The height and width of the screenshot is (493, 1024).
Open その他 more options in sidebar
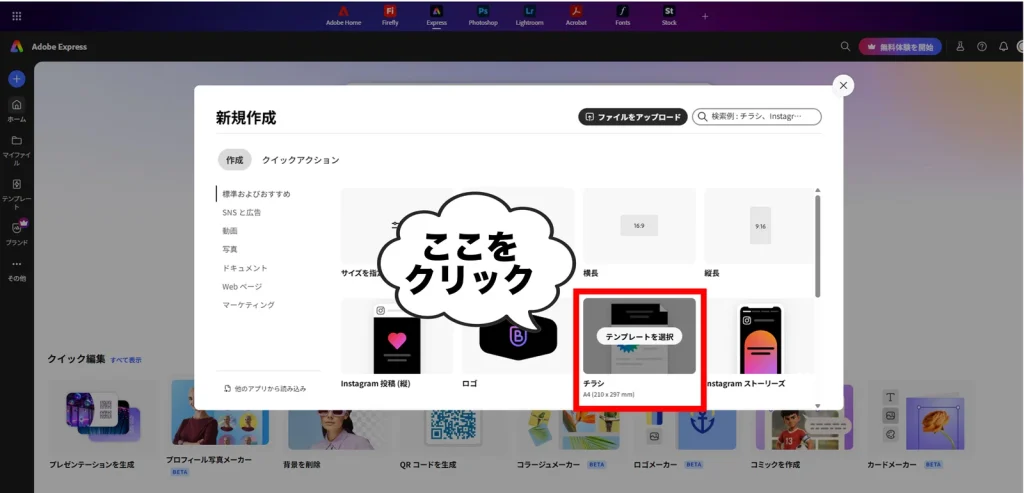pos(17,270)
